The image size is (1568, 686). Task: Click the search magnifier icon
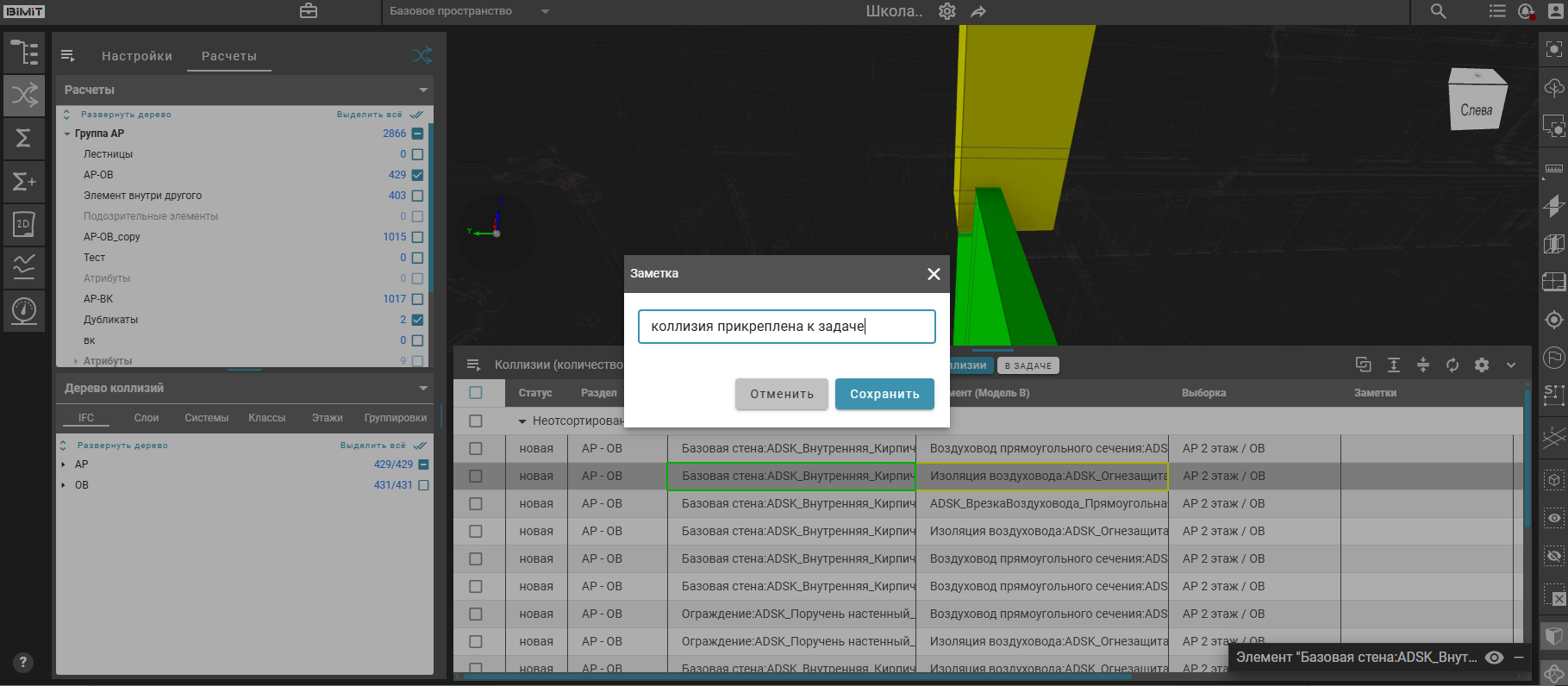pyautogui.click(x=1438, y=11)
